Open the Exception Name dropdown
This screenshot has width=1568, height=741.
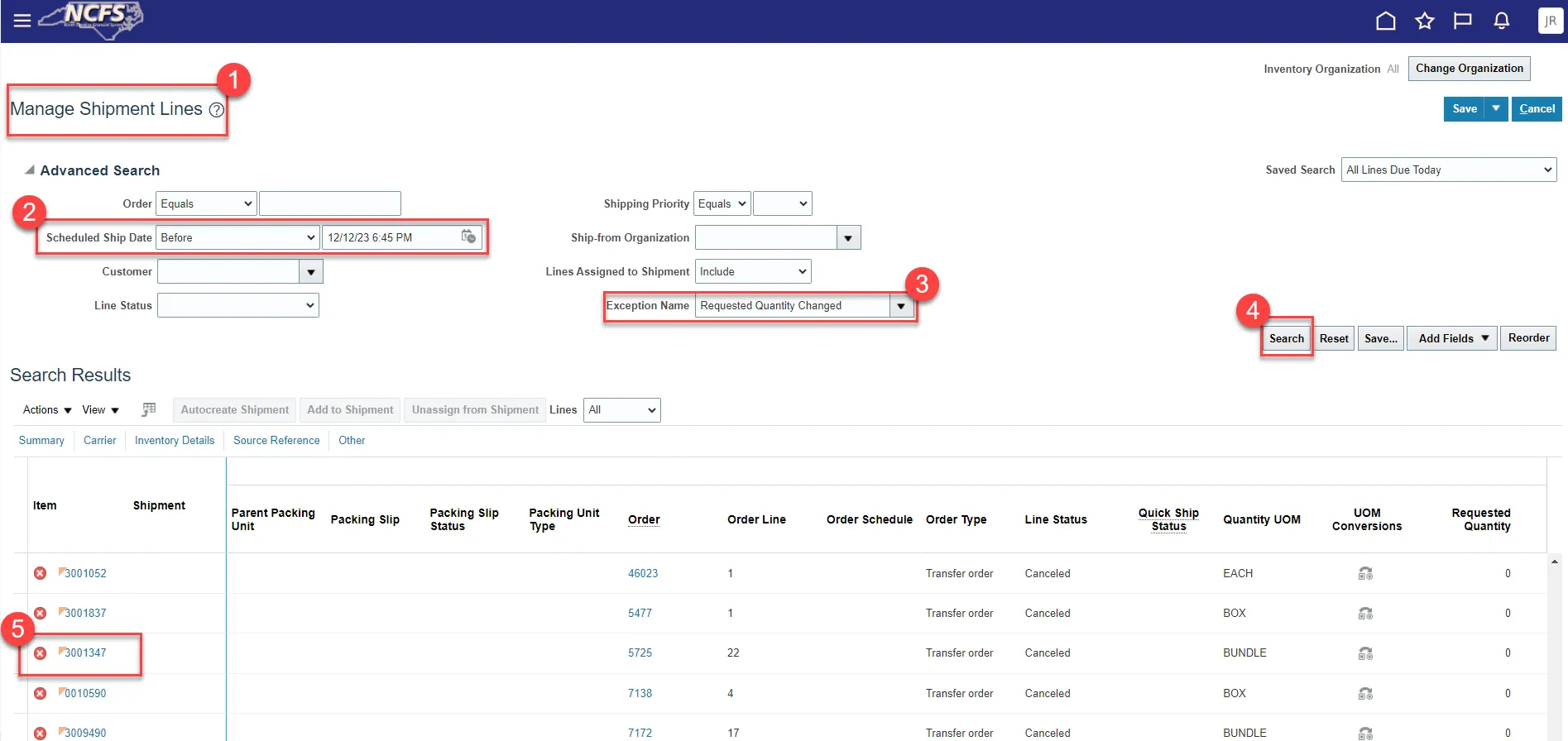pos(901,306)
